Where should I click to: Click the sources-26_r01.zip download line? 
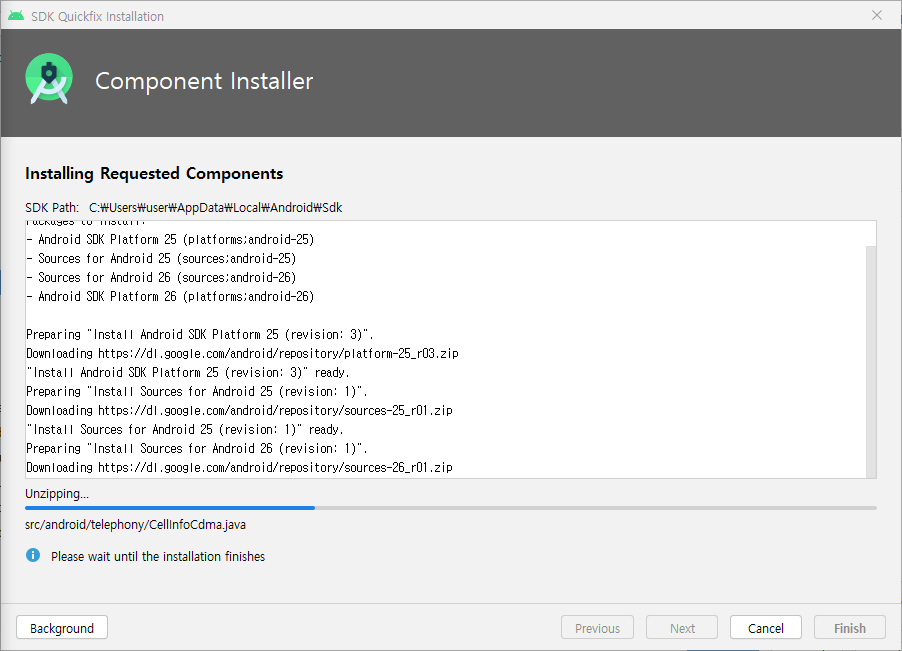[239, 467]
